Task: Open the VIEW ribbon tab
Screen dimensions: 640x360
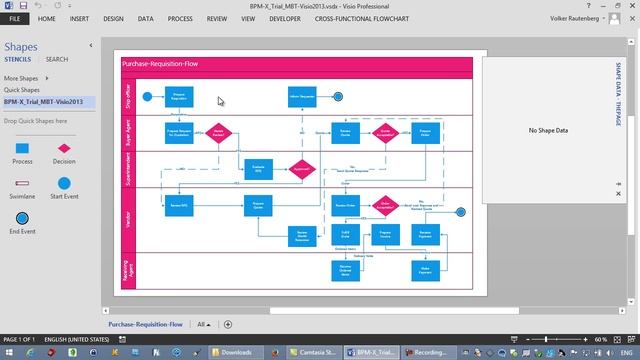Action: [248, 19]
